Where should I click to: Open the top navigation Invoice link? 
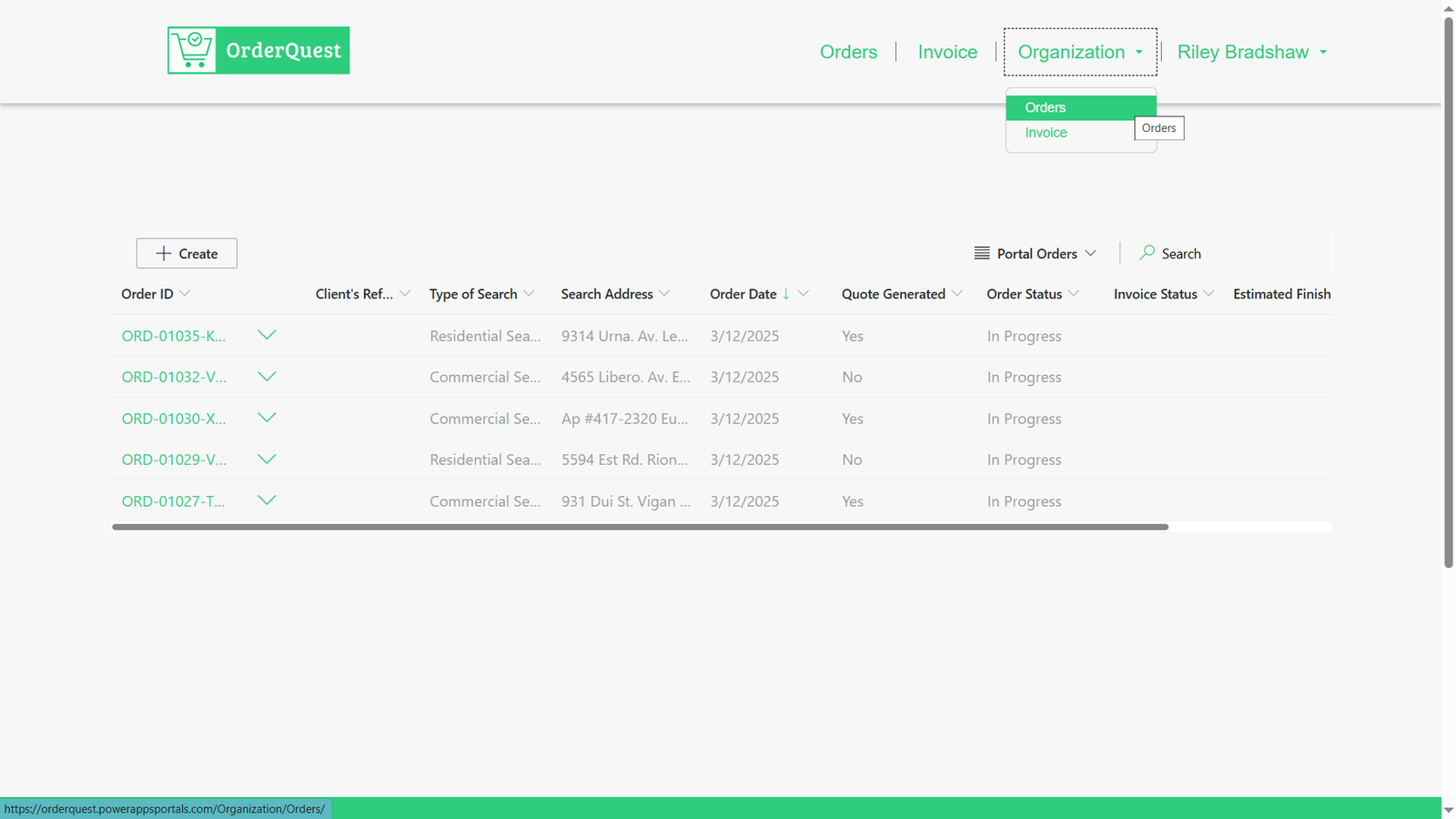click(947, 52)
